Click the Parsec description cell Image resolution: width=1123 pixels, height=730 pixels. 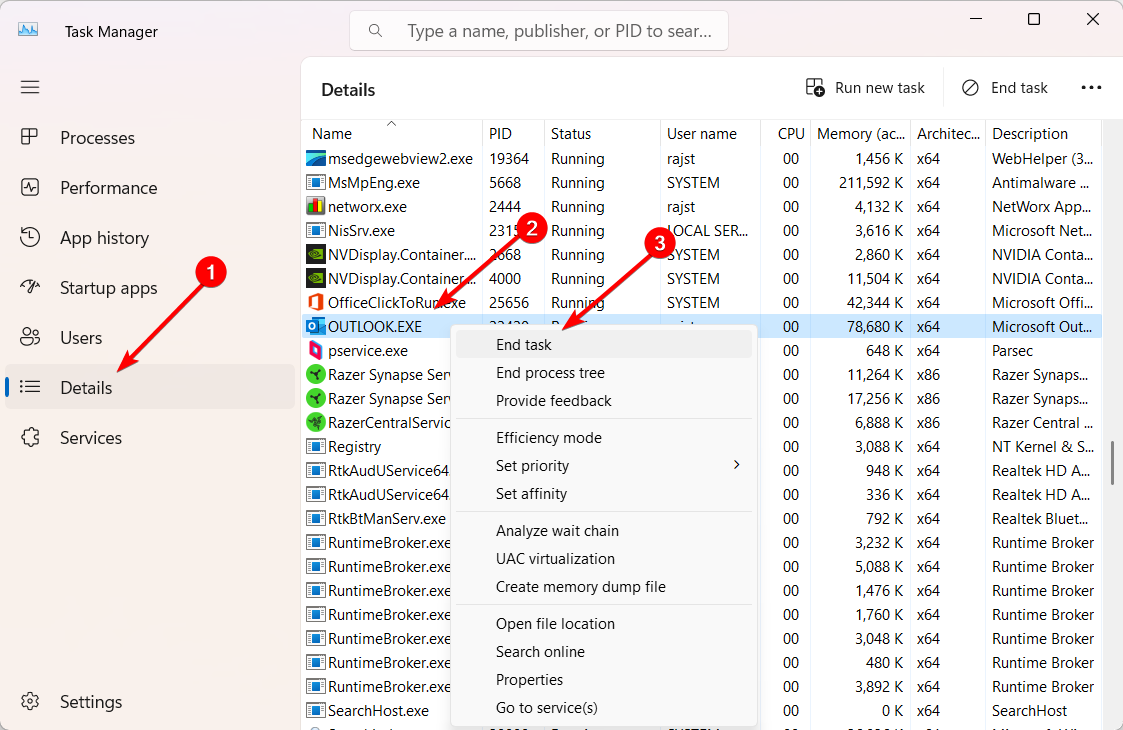[1012, 351]
